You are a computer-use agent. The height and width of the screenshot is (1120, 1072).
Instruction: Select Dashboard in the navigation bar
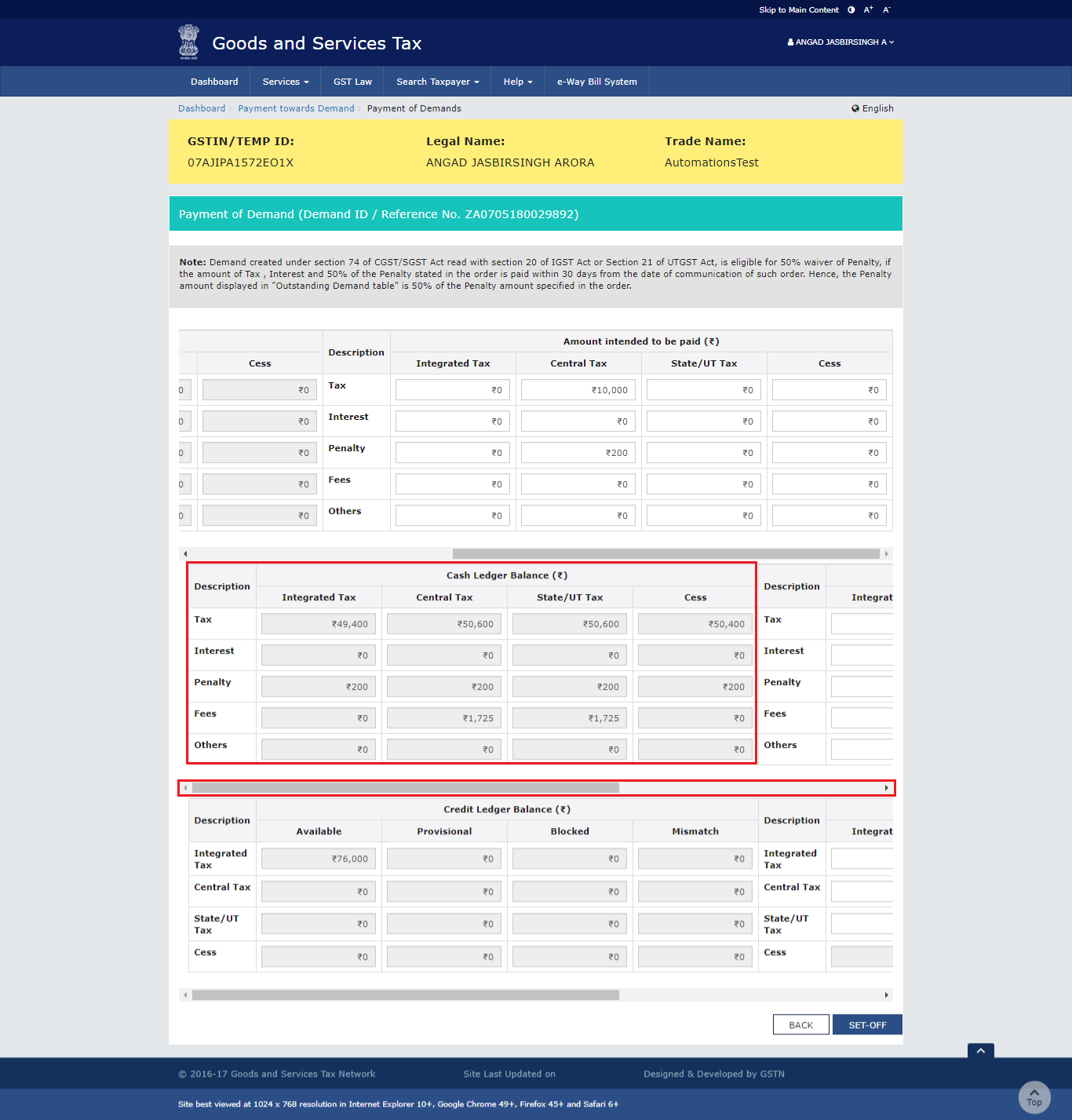tap(214, 81)
